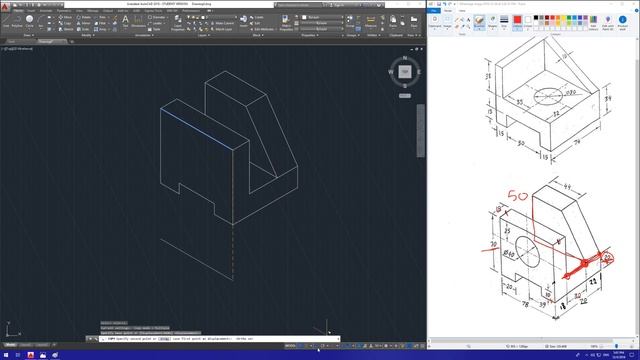Select the Dimension annotation tool

(138, 21)
